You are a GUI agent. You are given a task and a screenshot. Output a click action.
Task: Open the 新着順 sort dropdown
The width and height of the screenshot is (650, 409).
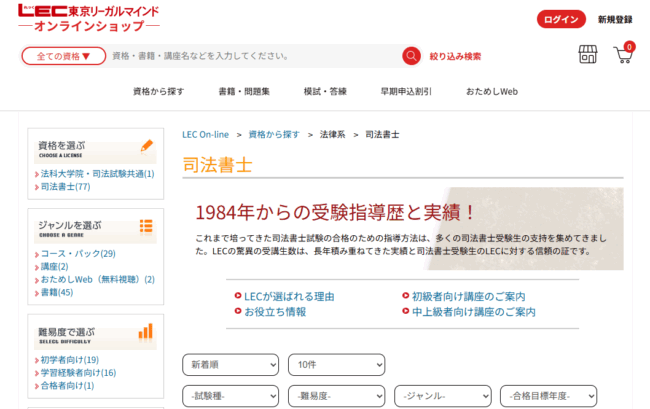[x=230, y=365]
